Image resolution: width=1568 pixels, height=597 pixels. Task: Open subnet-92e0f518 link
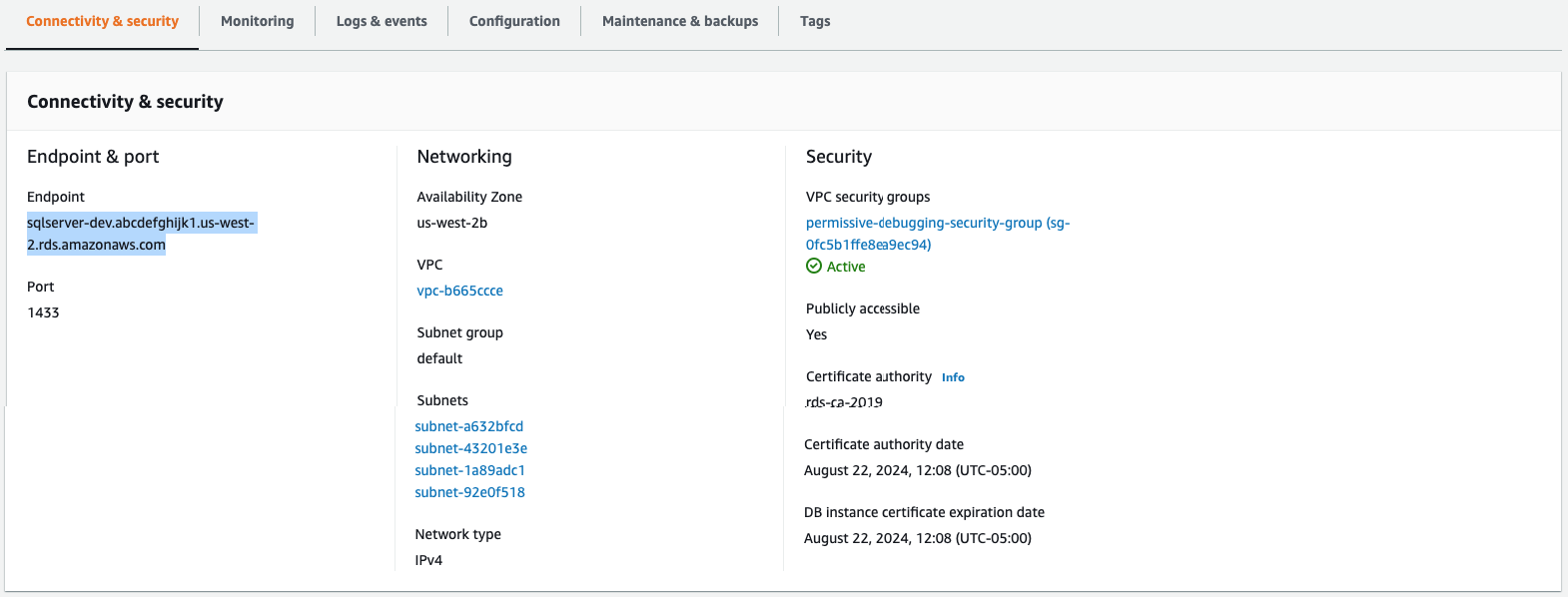click(x=469, y=492)
